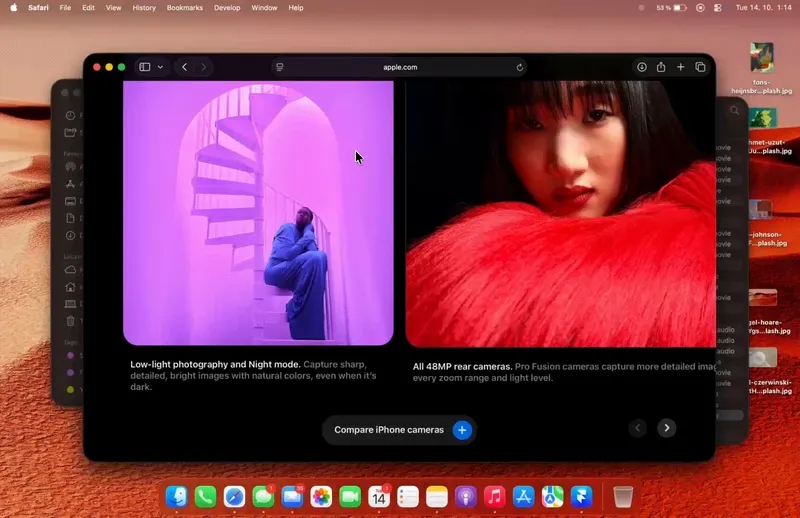
Task: Go to the next gallery slide
Action: 666,428
